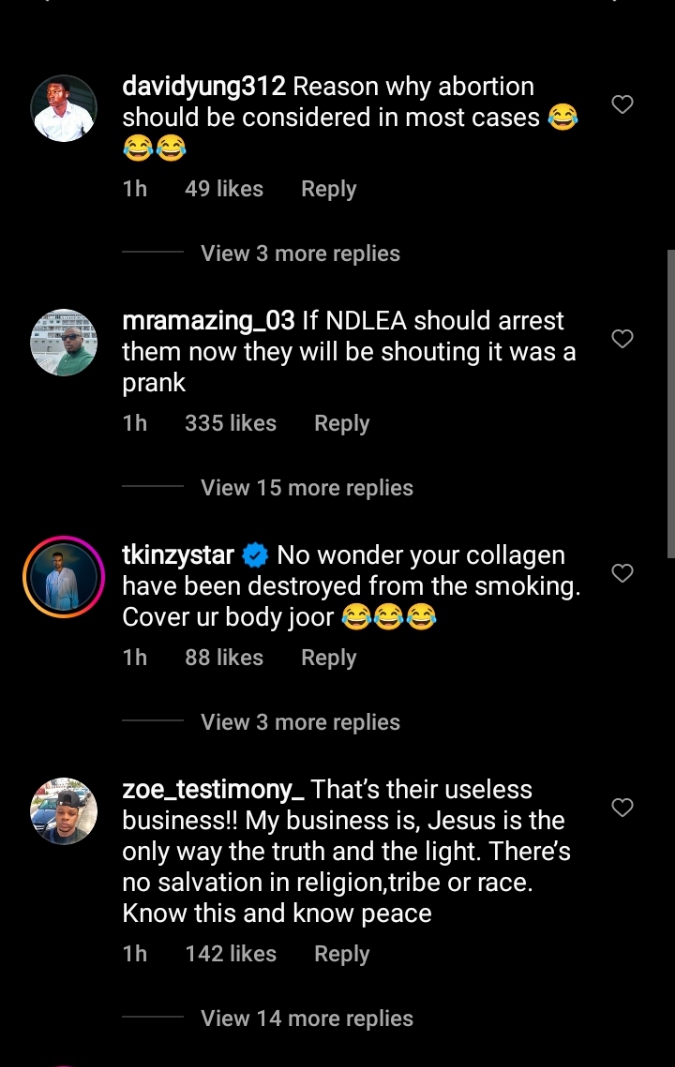Open davidyung312's profile picture
The width and height of the screenshot is (675, 1067).
pos(64,108)
